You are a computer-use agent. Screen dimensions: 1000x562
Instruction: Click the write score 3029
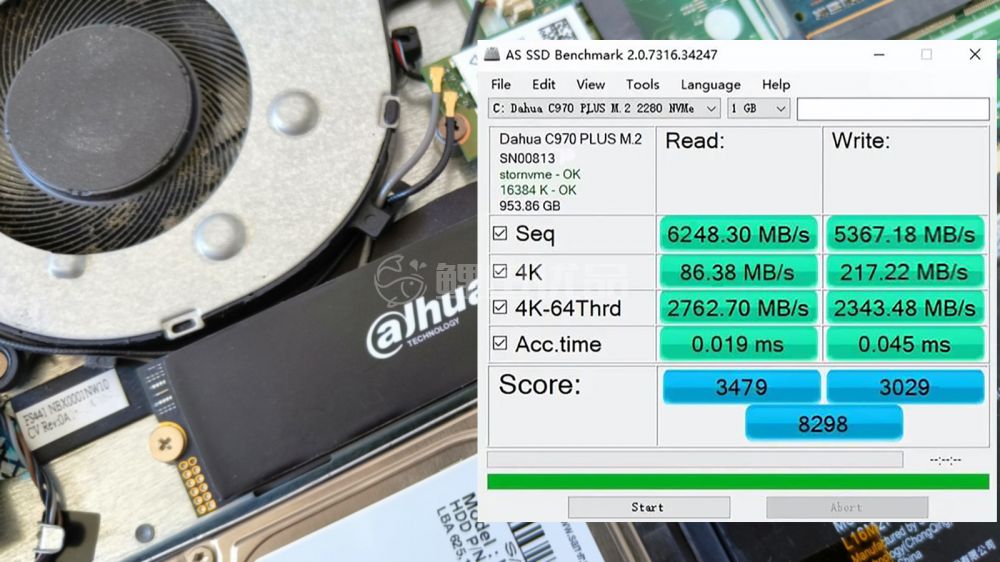(905, 387)
